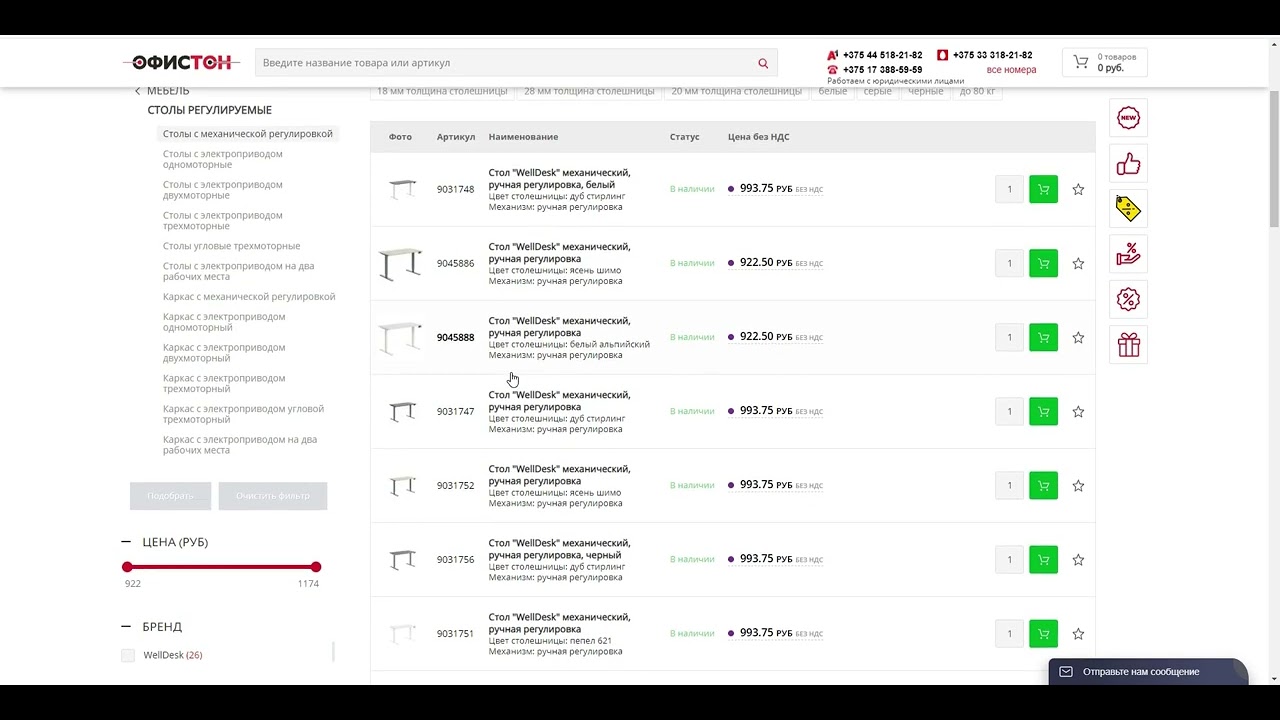Add item 9031756 to cart
1280x720 pixels.
pos(1043,559)
